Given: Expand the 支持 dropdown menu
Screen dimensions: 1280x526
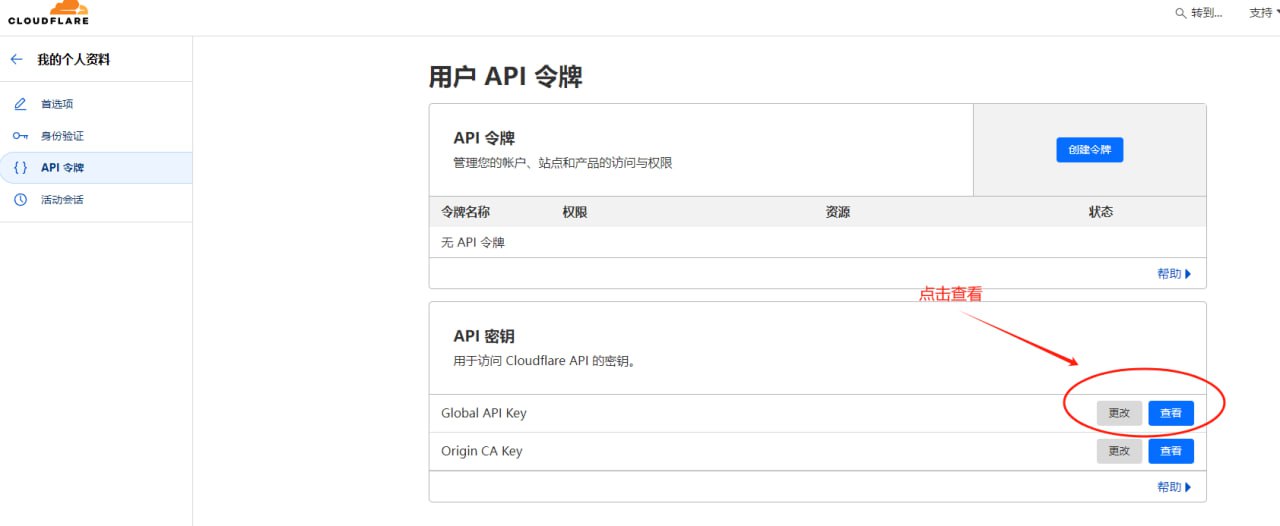Looking at the screenshot, I should point(1264,13).
